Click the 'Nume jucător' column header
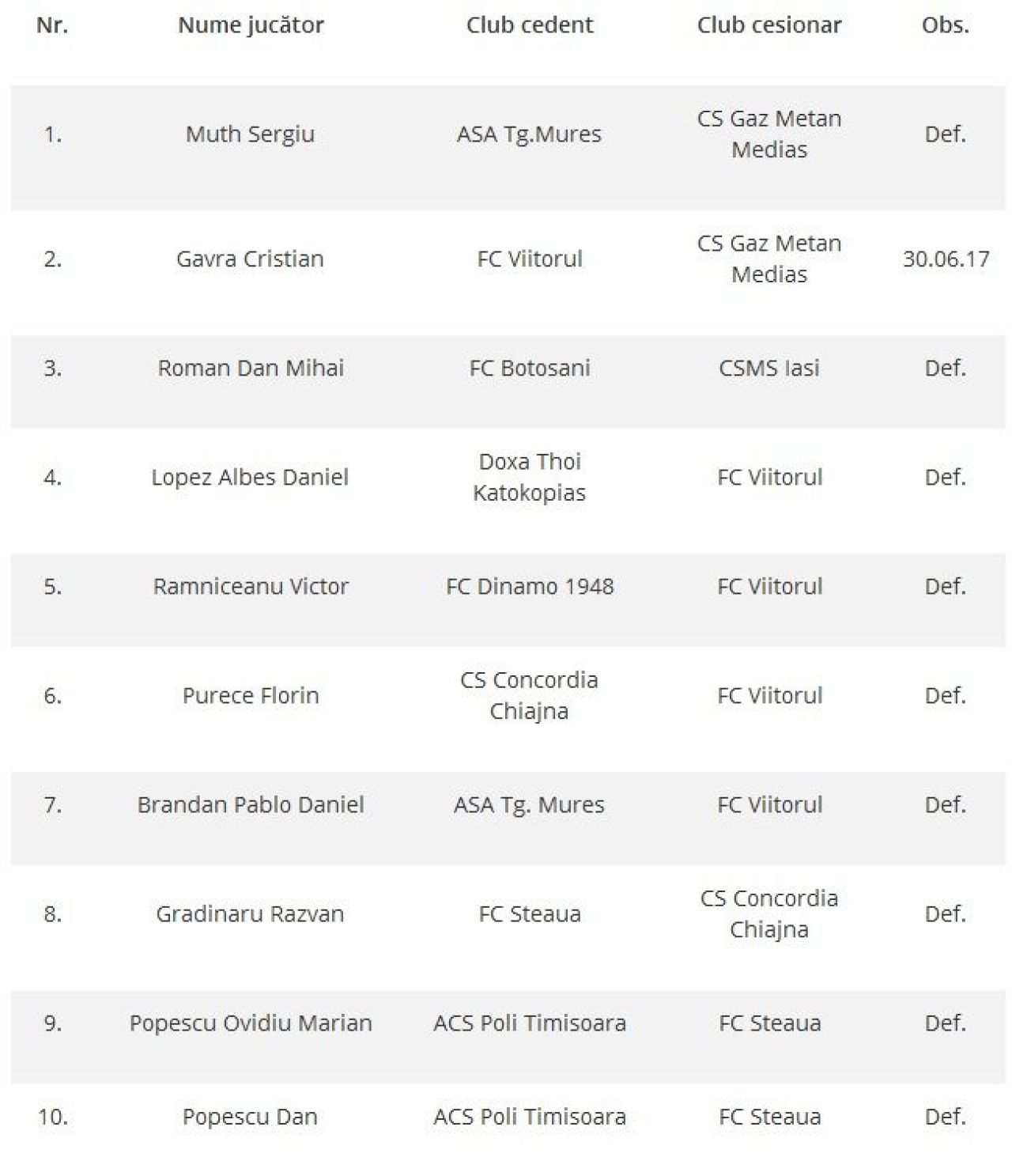This screenshot has height=1176, width=1012. tap(251, 25)
